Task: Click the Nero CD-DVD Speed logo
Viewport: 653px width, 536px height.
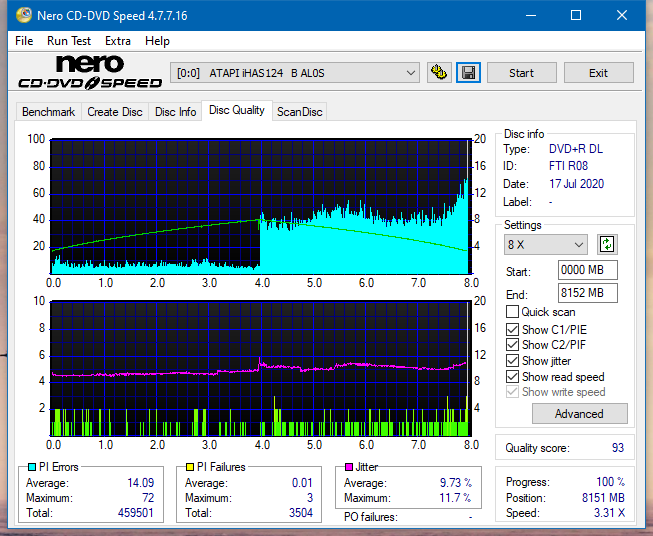Action: point(90,72)
